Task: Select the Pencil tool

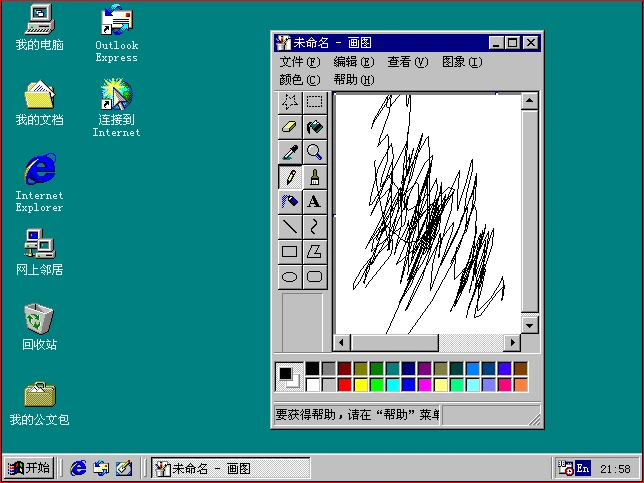Action: 290,177
